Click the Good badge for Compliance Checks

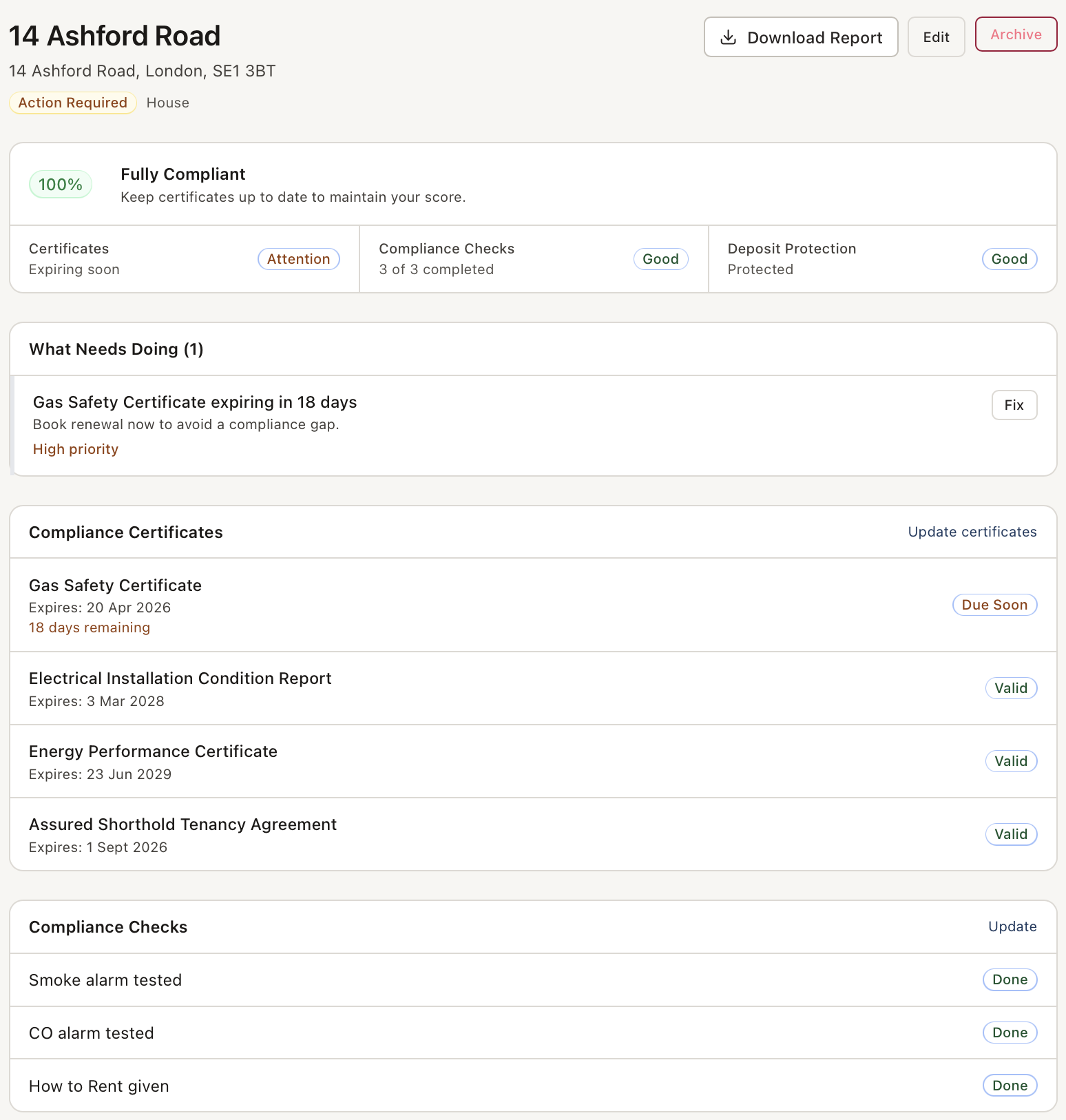[x=660, y=259]
